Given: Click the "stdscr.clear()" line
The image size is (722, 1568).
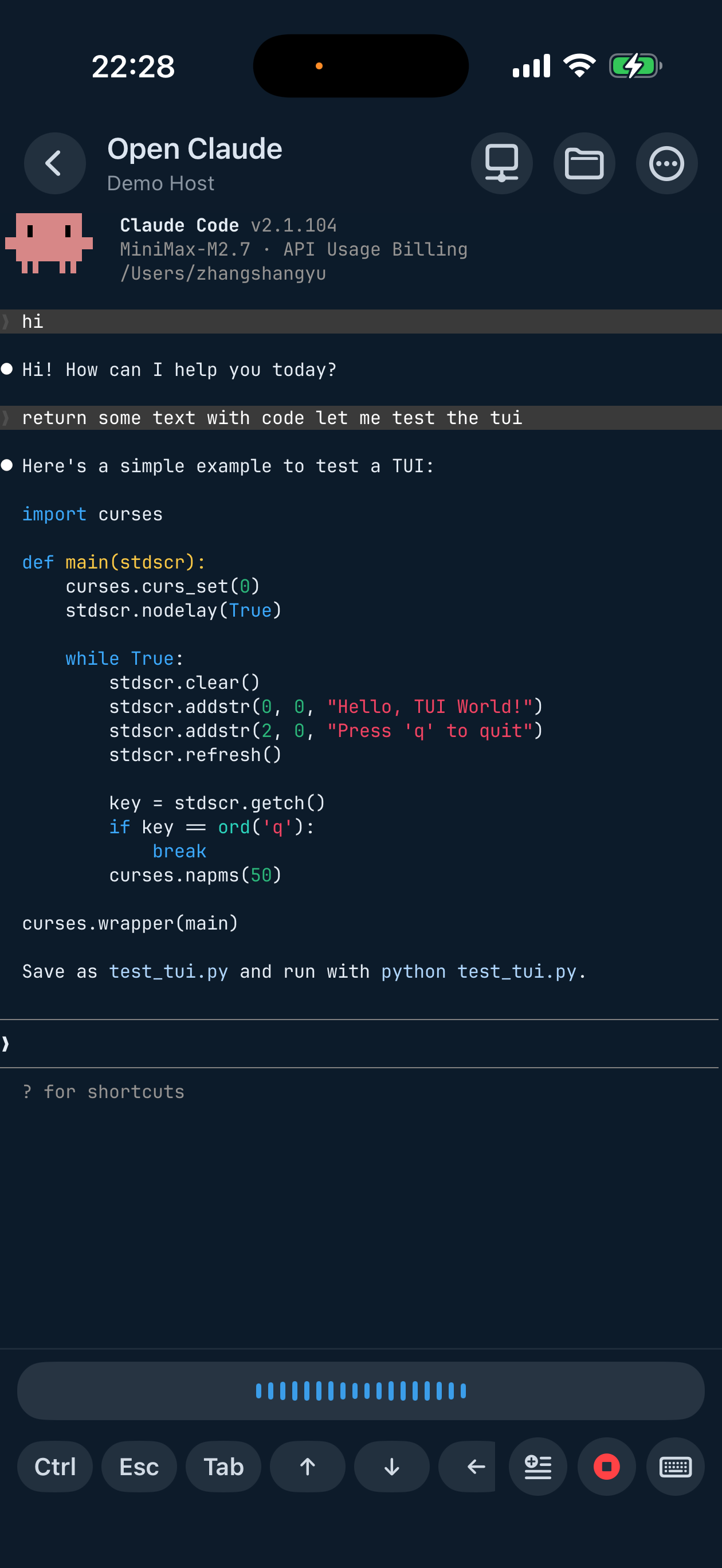Looking at the screenshot, I should tap(185, 683).
